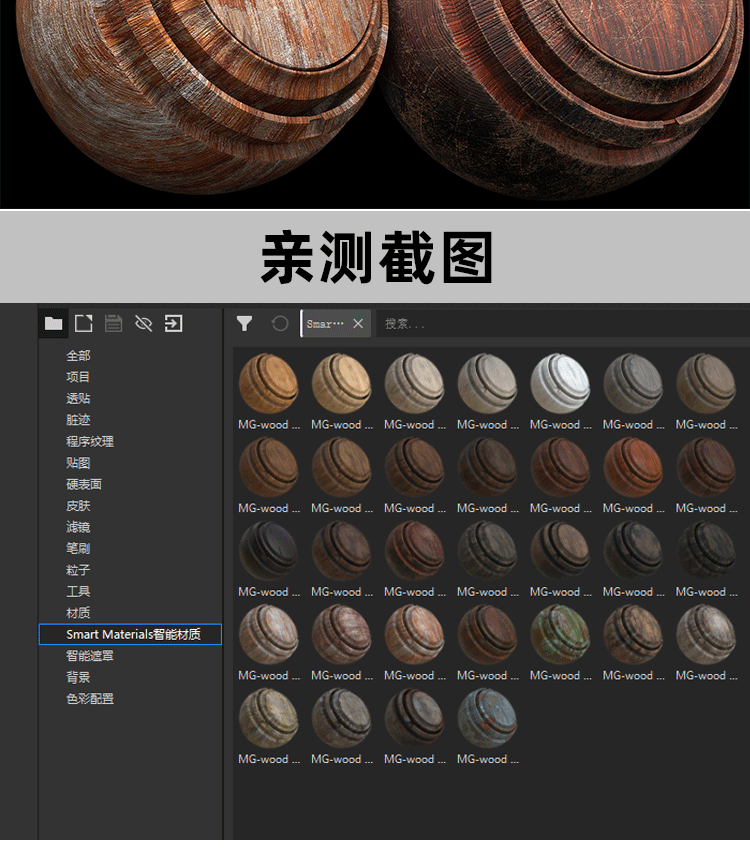Select the 程序纹理 category

pos(90,441)
